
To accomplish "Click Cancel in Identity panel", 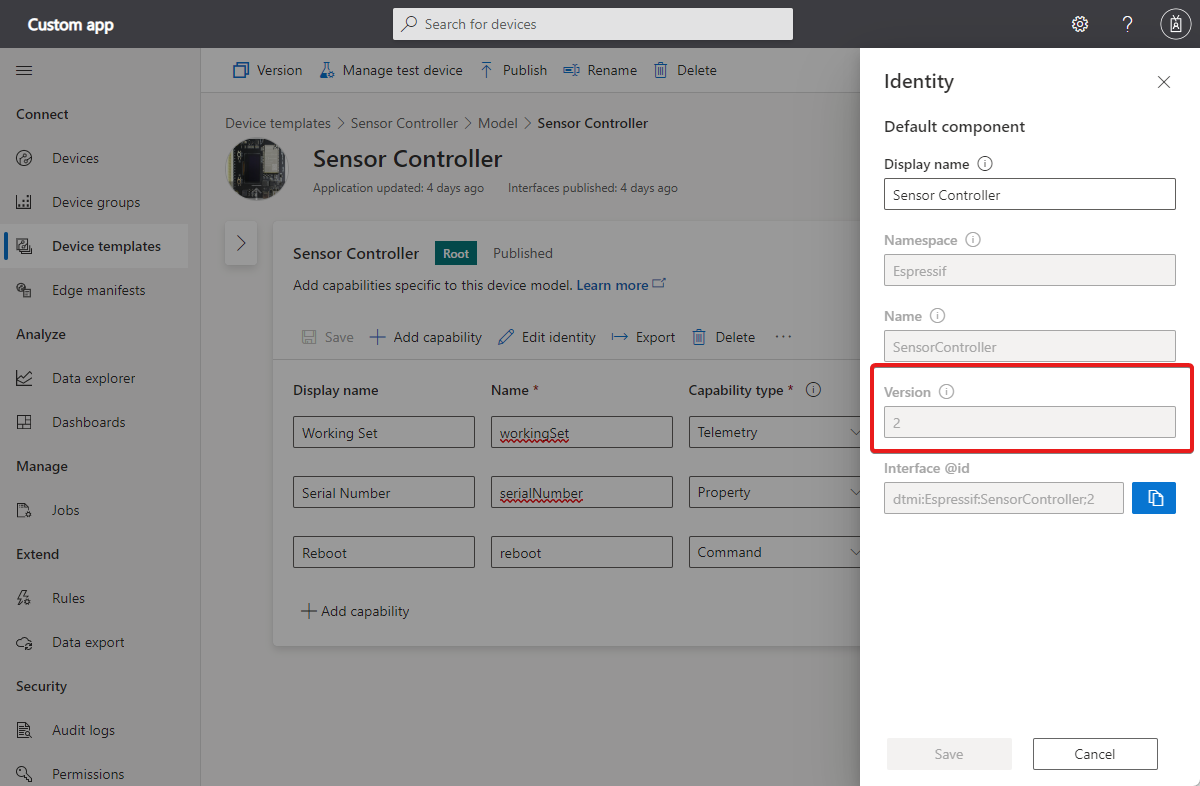I will click(1095, 754).
